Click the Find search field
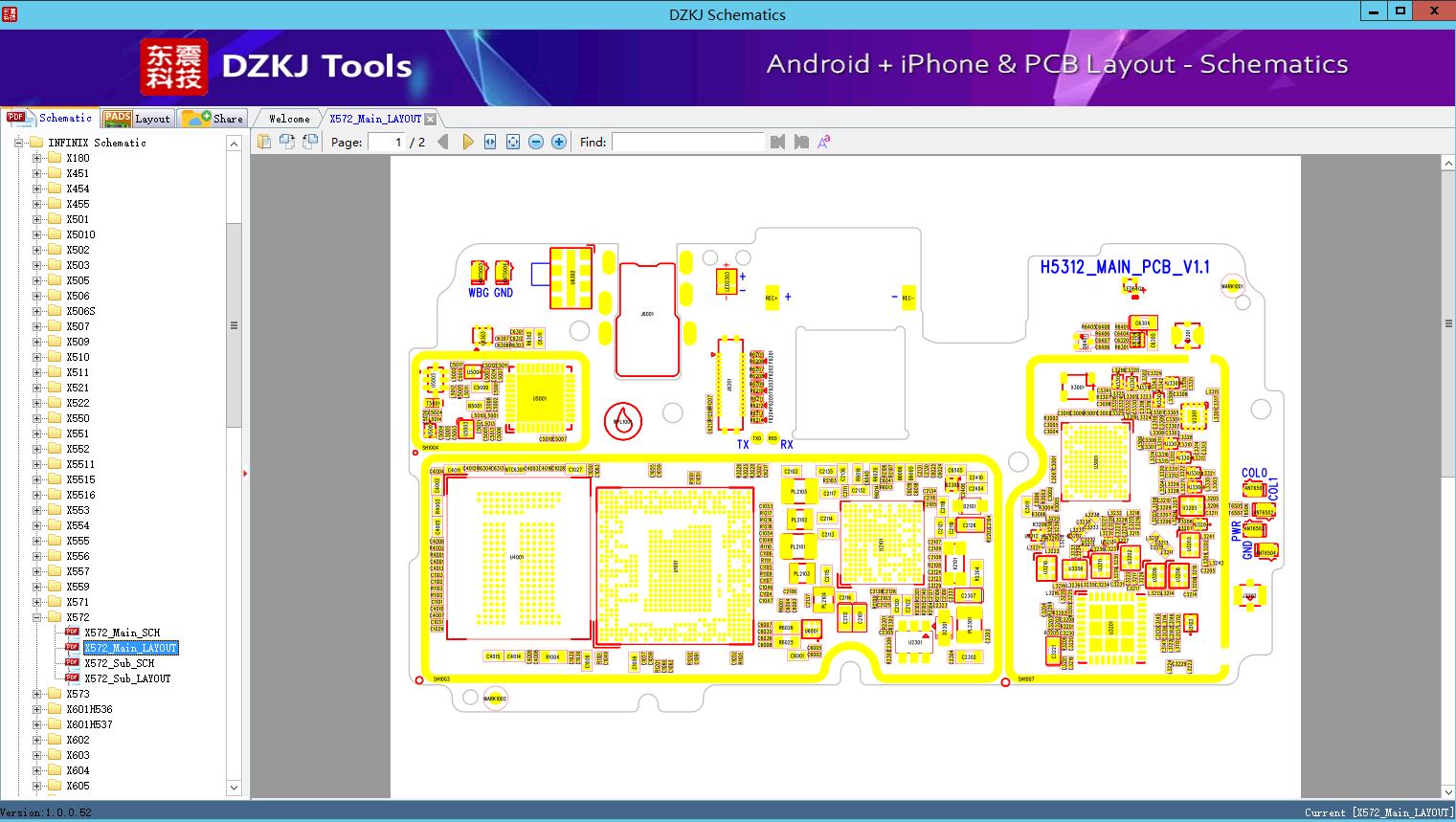 click(688, 142)
